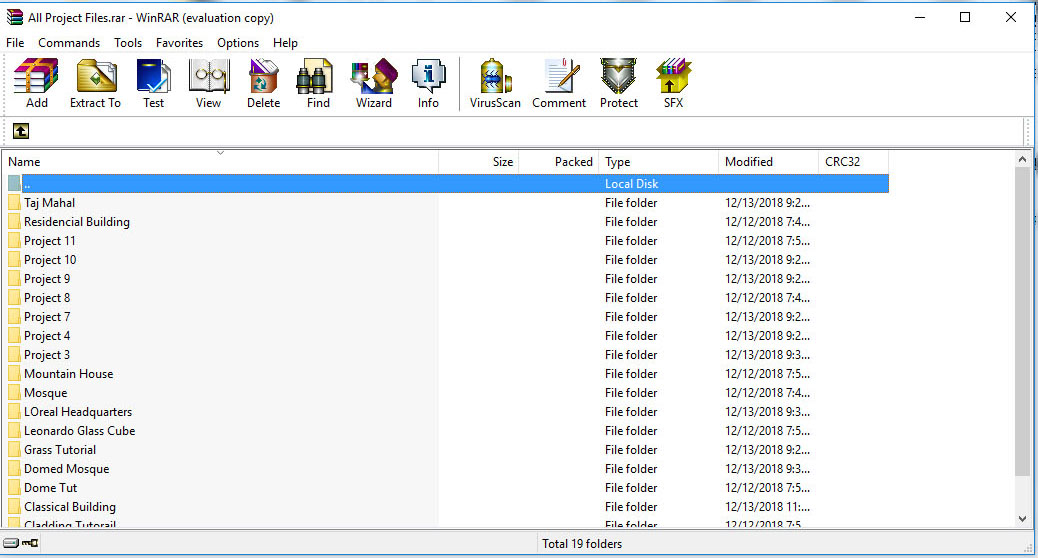
Task: Open the Help menu
Action: [285, 42]
